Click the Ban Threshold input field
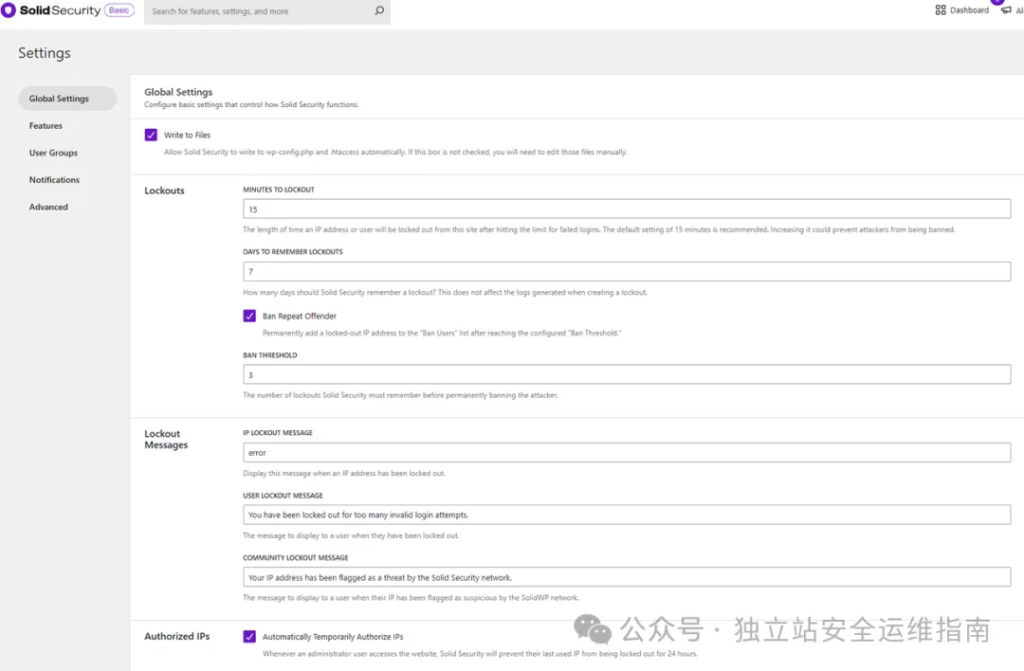The width and height of the screenshot is (1024, 671). [626, 374]
